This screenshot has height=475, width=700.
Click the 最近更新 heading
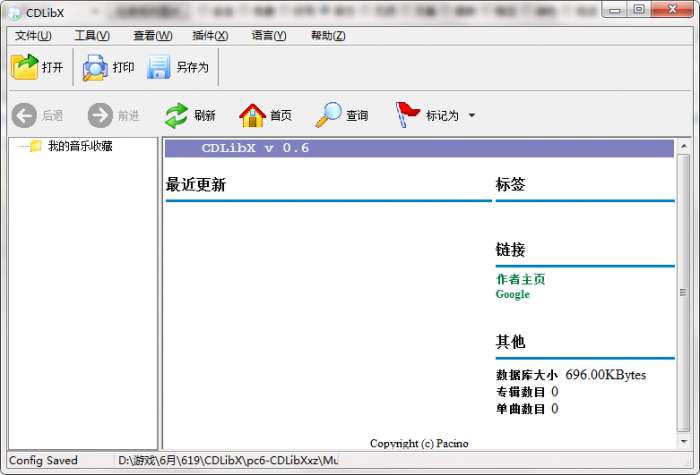196,184
